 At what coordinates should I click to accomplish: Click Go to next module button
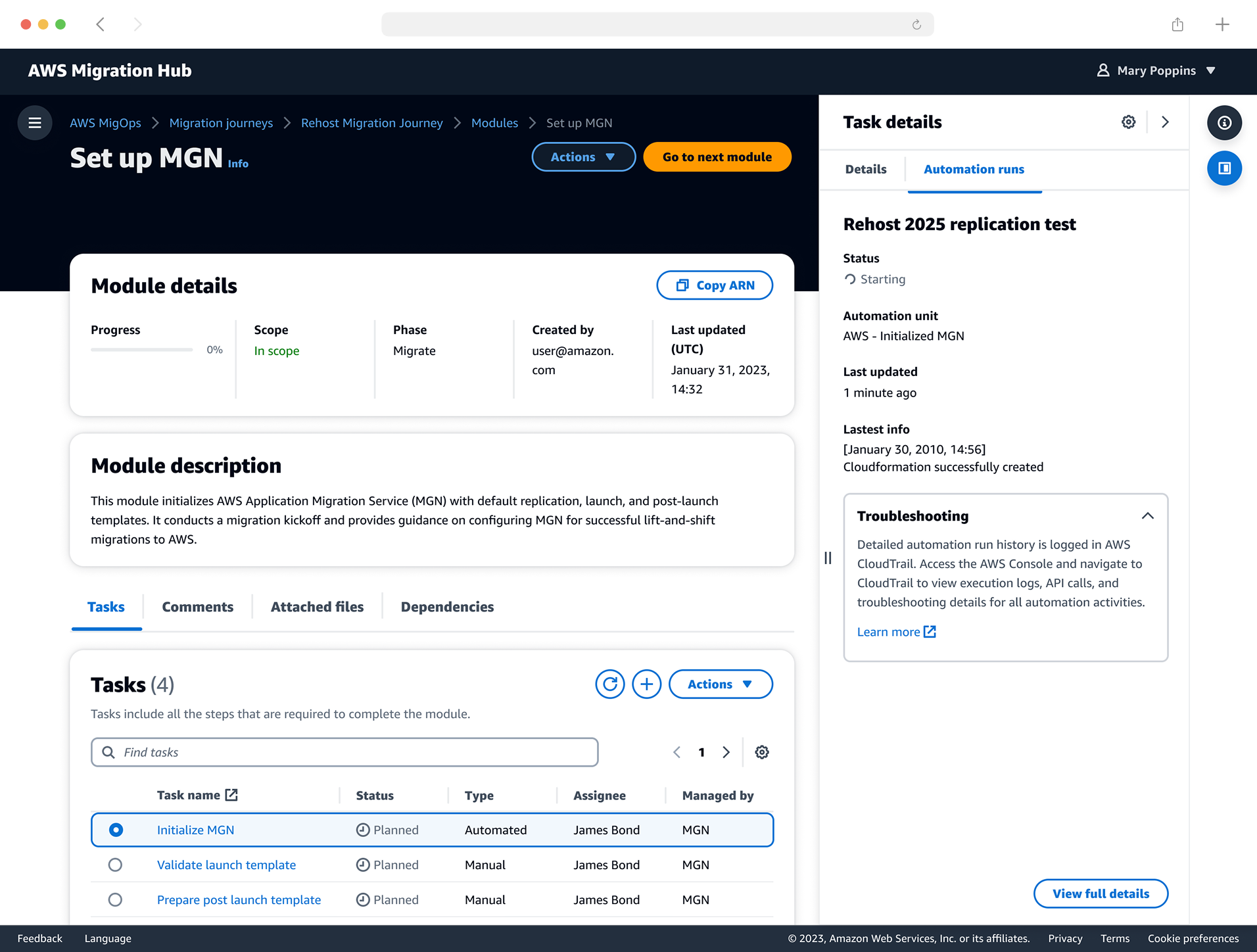pos(717,157)
